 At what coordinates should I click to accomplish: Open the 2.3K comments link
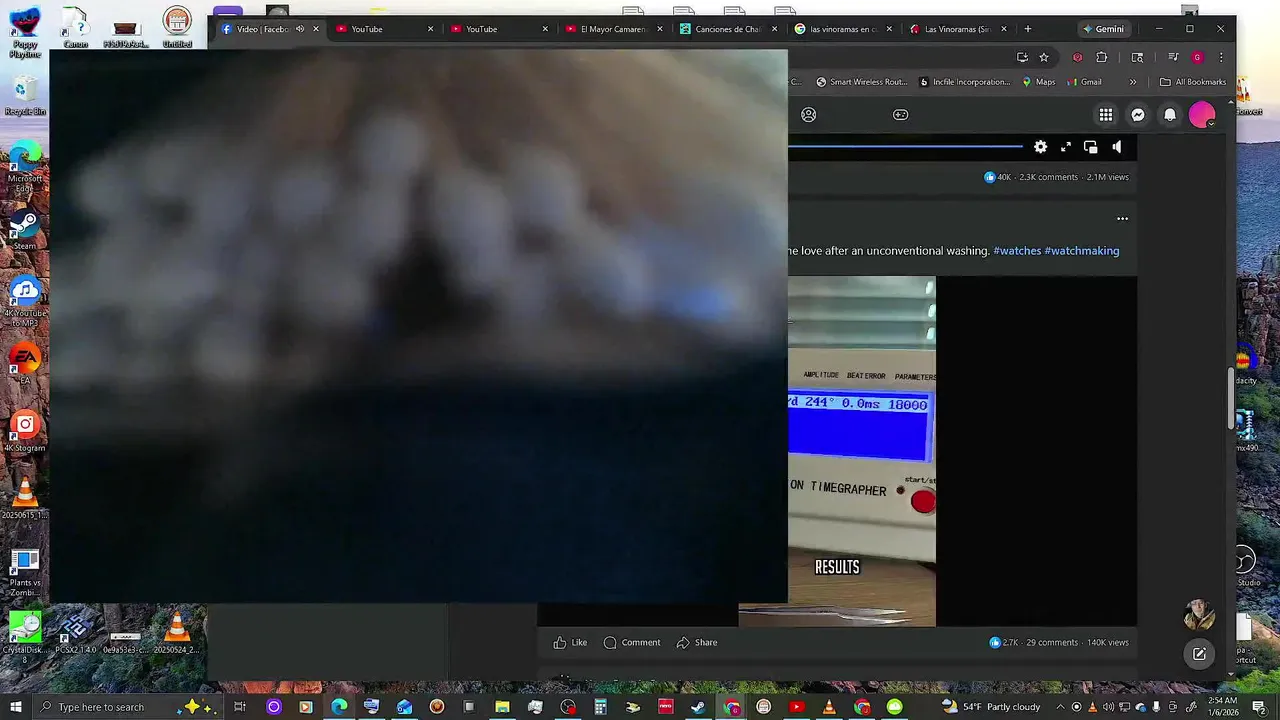click(x=1048, y=177)
